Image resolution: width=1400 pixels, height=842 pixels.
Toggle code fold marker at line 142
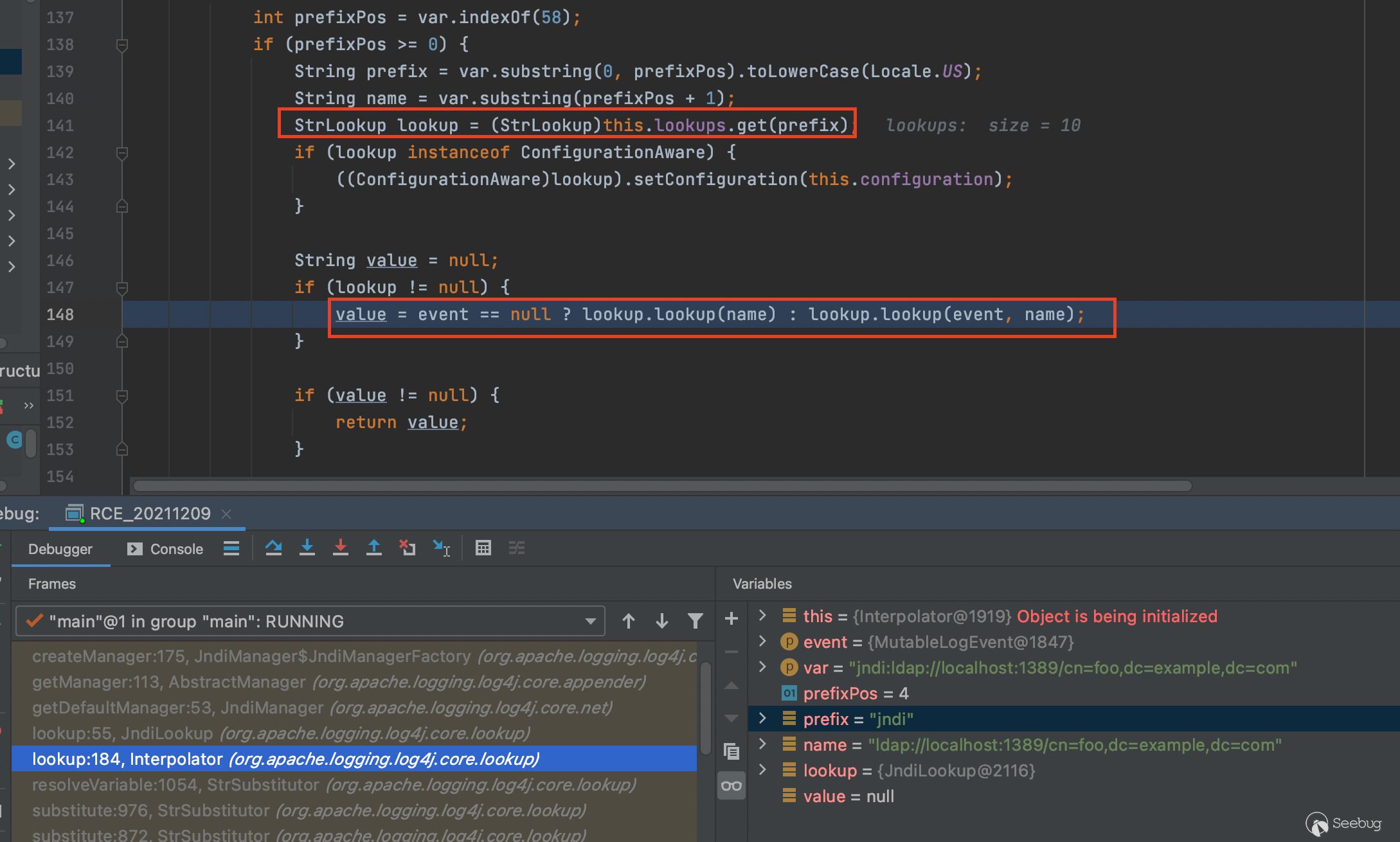[121, 152]
